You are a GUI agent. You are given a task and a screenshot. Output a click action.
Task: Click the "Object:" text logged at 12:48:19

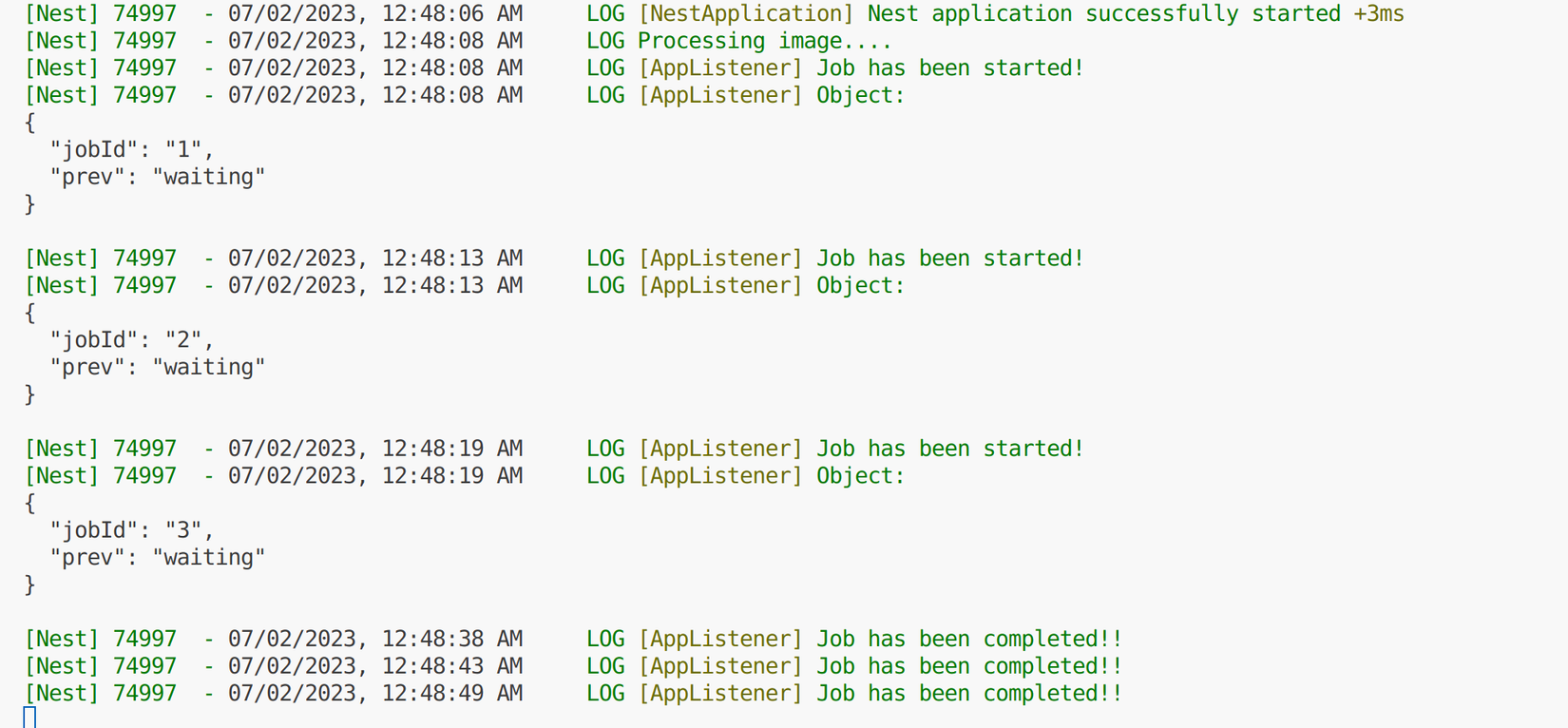pyautogui.click(x=861, y=476)
